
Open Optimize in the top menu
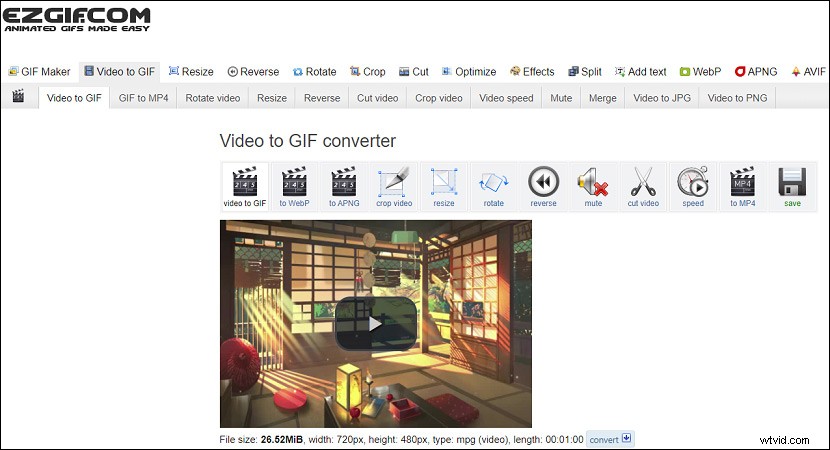pos(468,71)
